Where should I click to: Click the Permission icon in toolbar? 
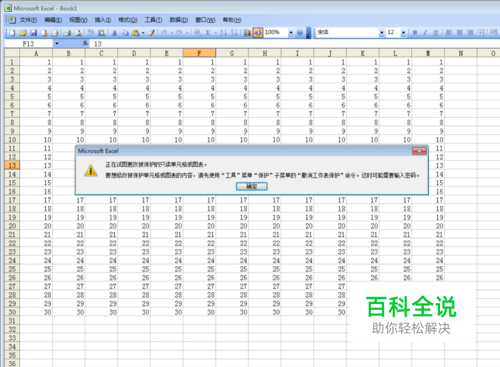(44, 33)
